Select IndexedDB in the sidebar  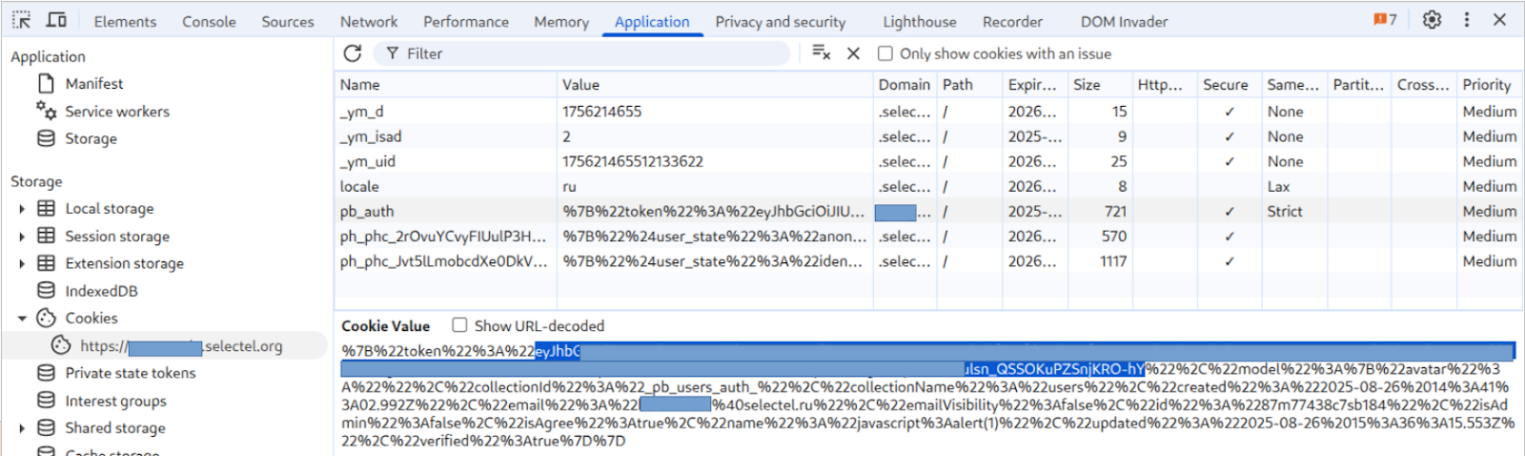point(101,291)
